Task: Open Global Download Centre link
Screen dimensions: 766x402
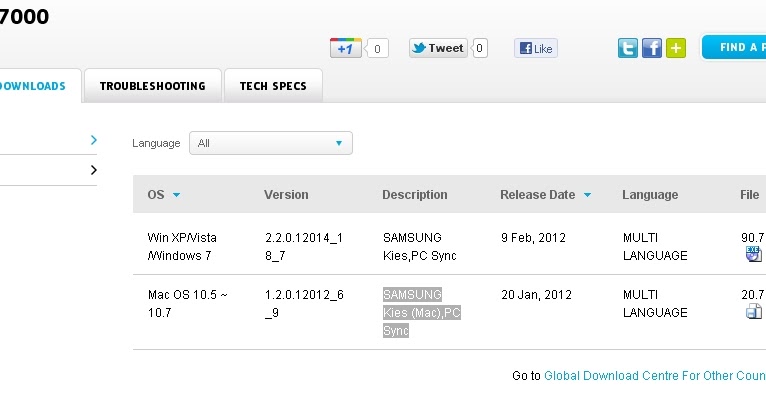Action: click(655, 376)
